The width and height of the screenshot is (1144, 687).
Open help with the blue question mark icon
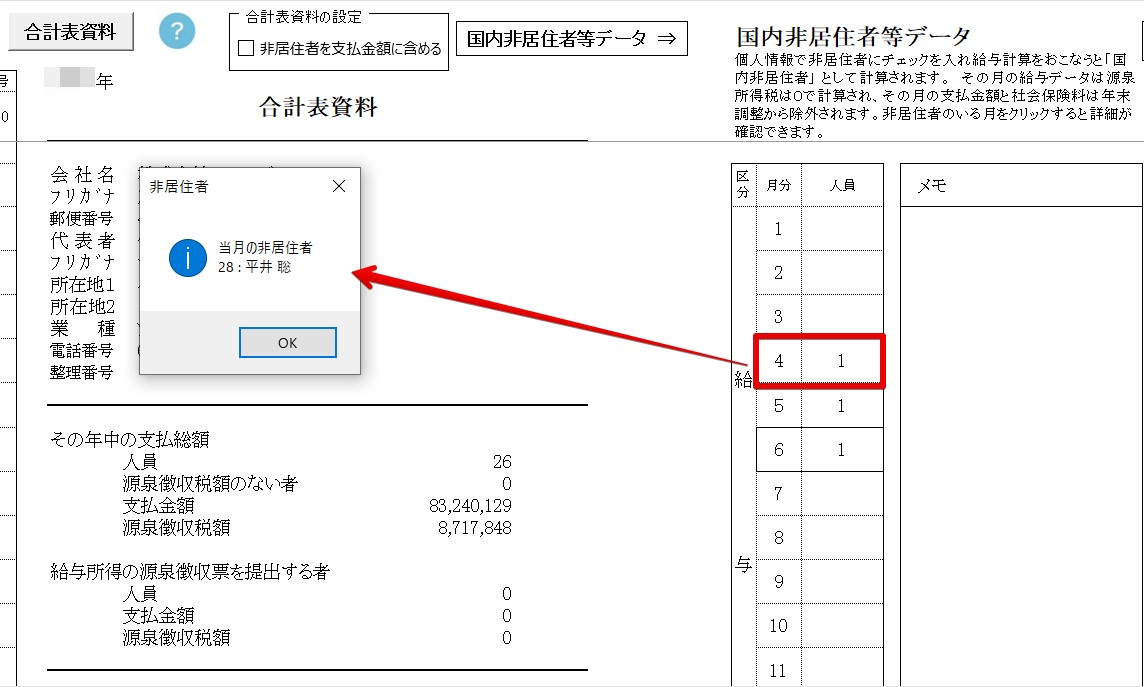(x=177, y=31)
